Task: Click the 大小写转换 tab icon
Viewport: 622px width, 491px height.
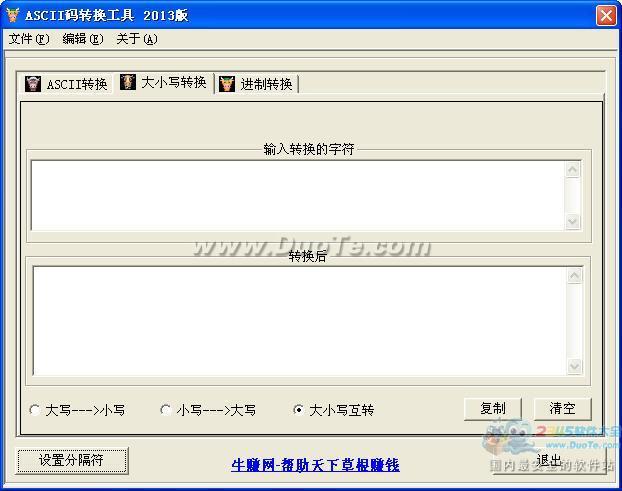Action: [128, 82]
